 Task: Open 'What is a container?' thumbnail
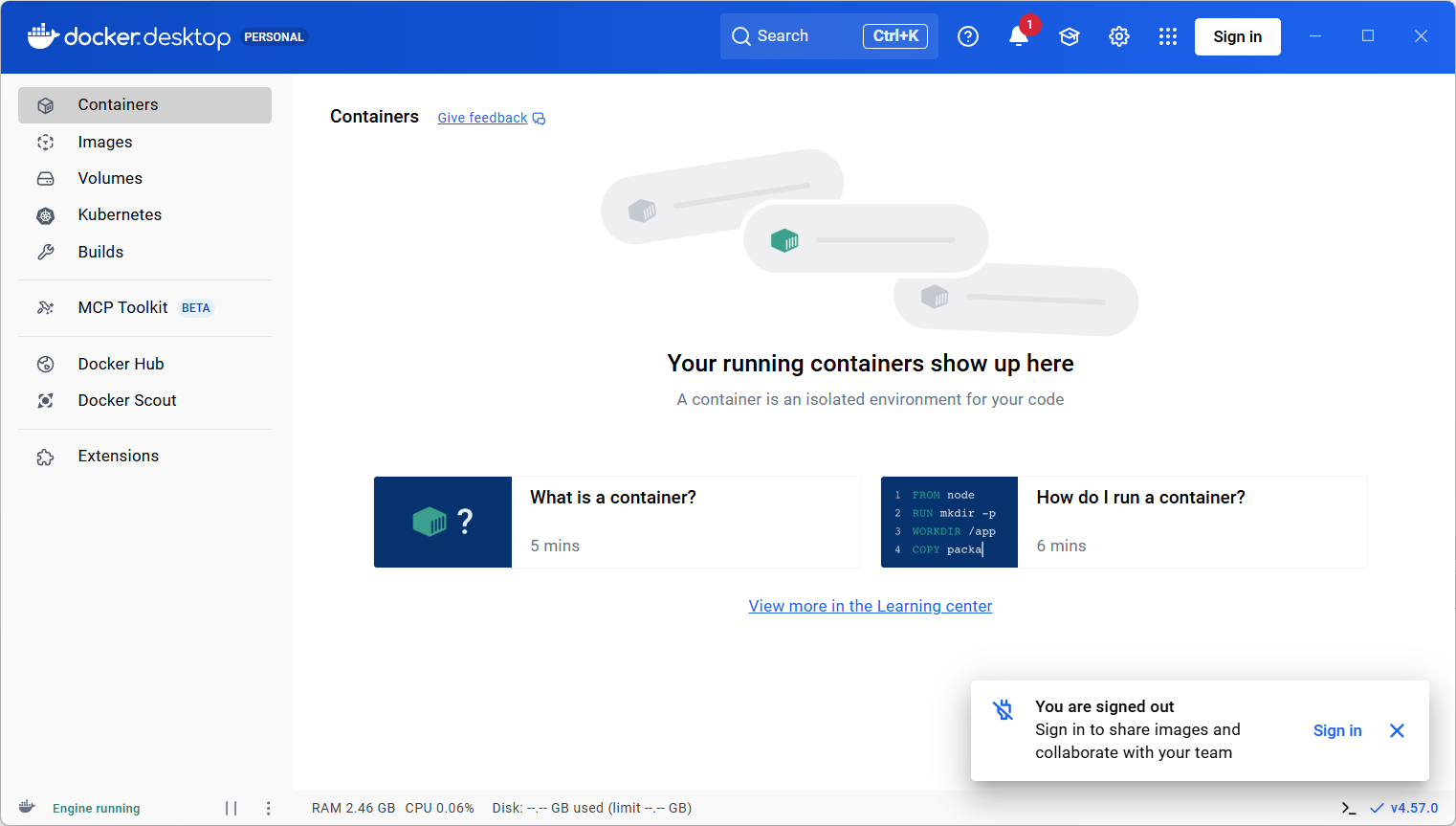point(443,522)
